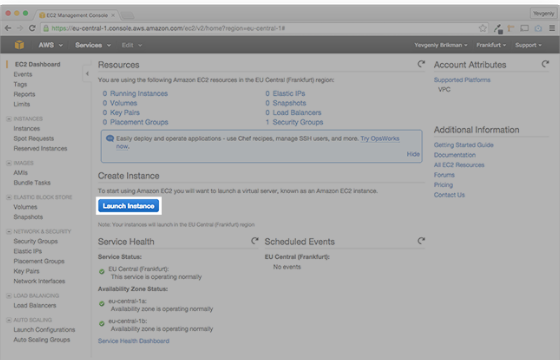Open Launch Configurations in sidebar
The image size is (560, 360).
[44, 330]
